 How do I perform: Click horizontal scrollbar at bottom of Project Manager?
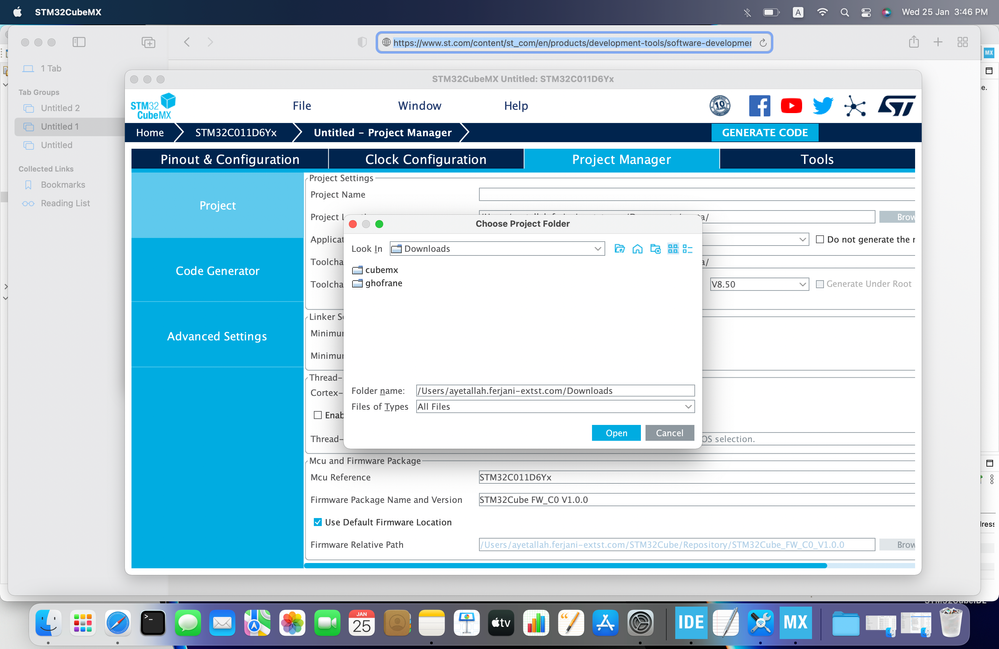(x=565, y=566)
